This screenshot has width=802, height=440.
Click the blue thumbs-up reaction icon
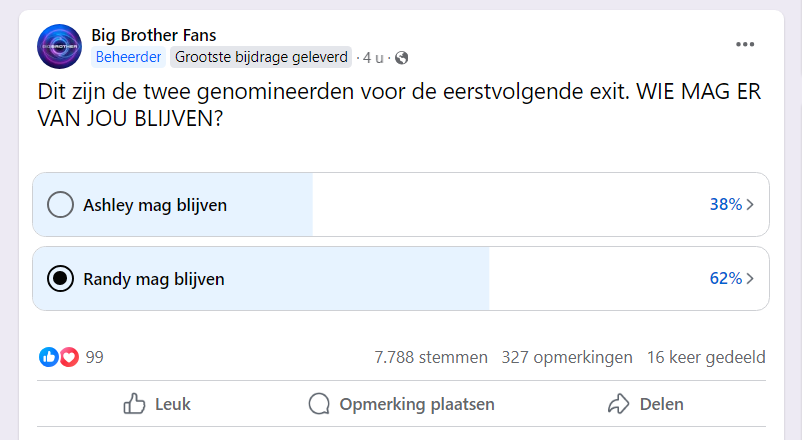(x=49, y=357)
